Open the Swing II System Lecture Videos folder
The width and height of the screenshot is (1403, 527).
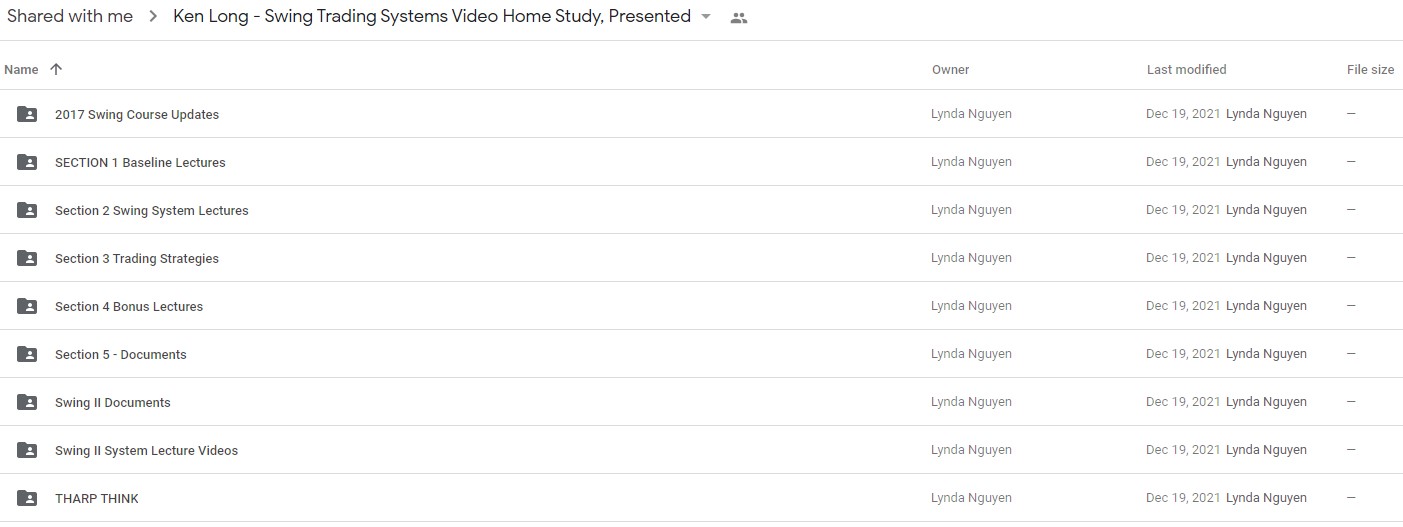146,451
